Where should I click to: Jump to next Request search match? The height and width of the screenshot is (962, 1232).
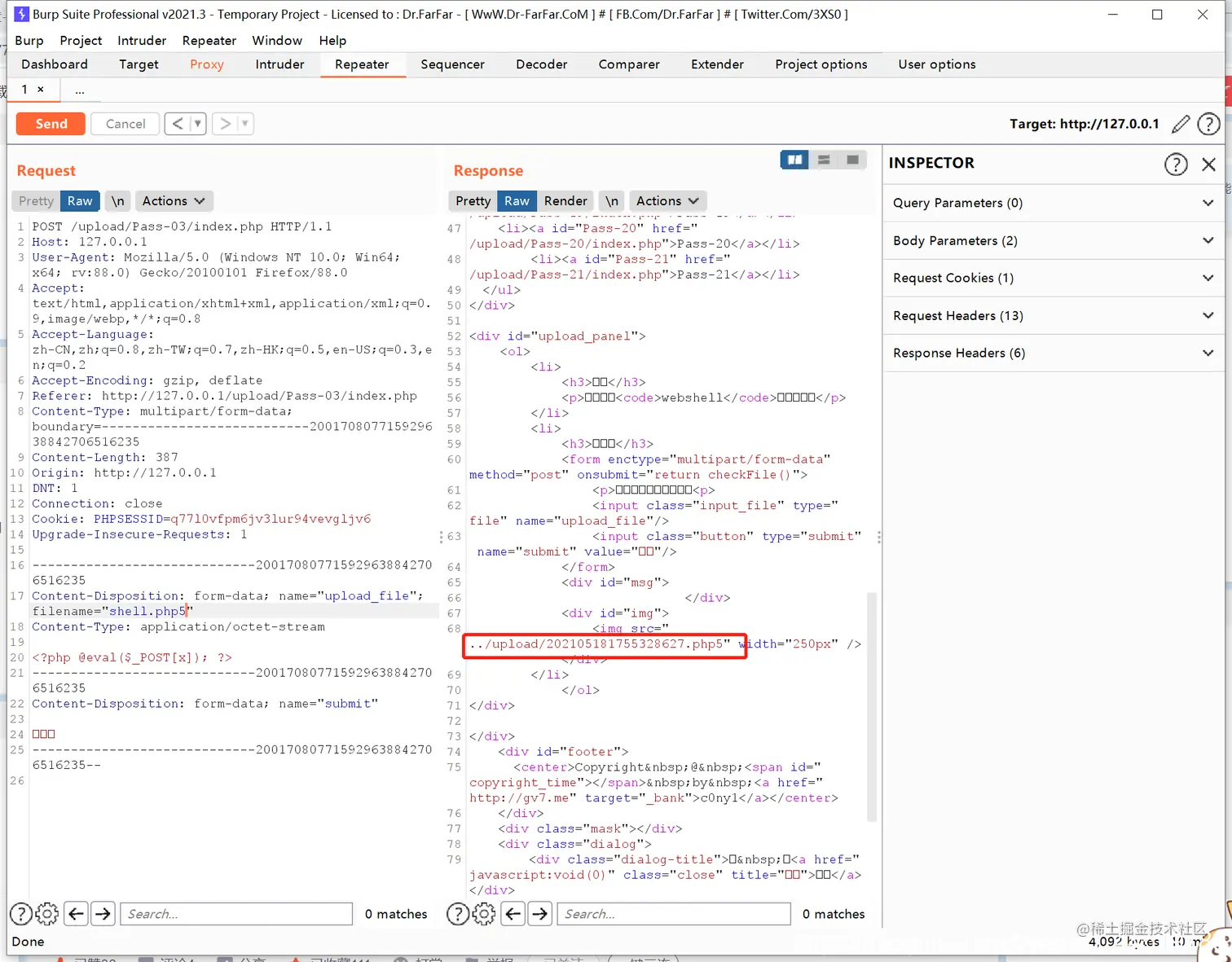tap(103, 914)
